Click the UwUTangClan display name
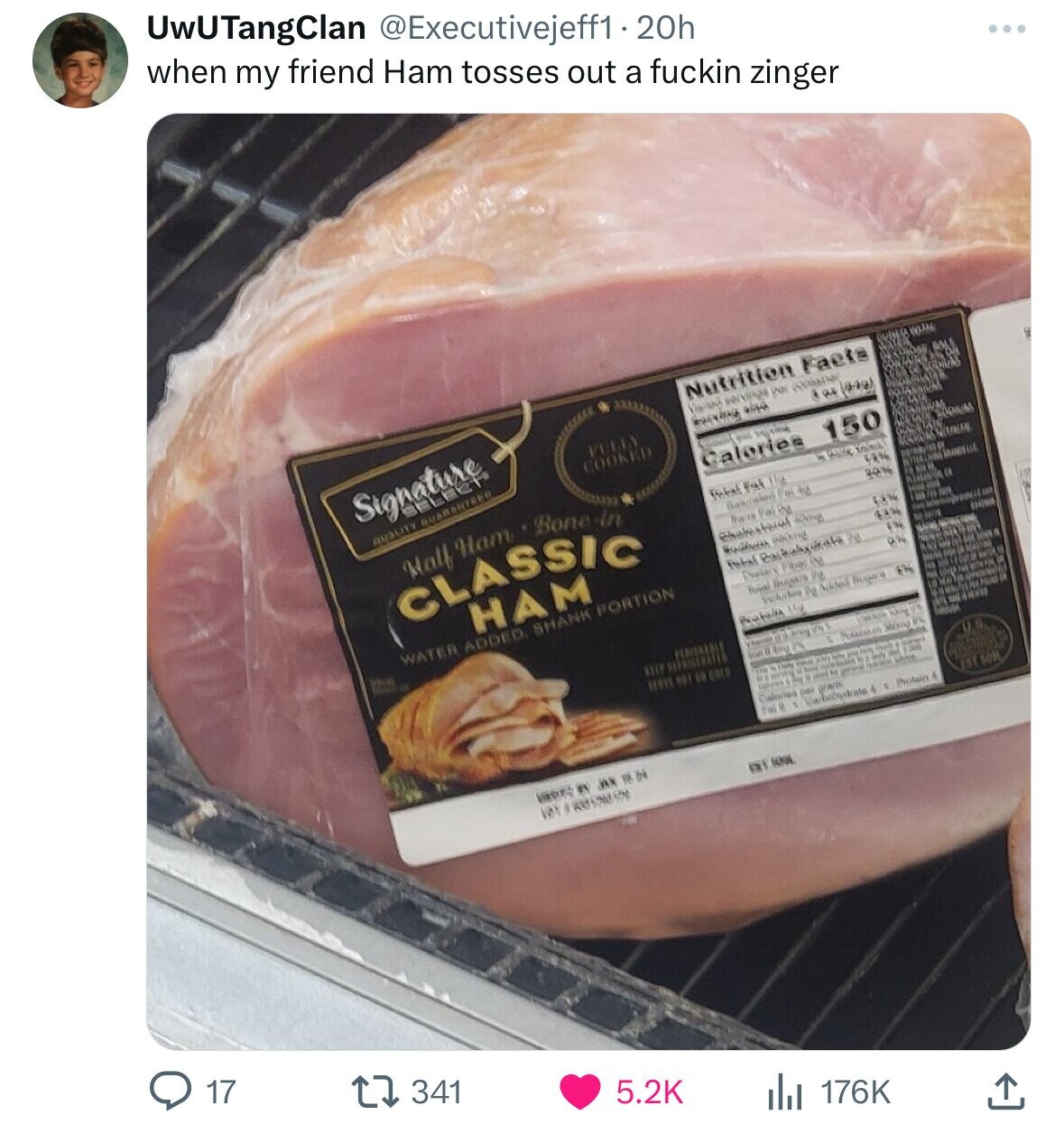The width and height of the screenshot is (1064, 1124). point(256,29)
